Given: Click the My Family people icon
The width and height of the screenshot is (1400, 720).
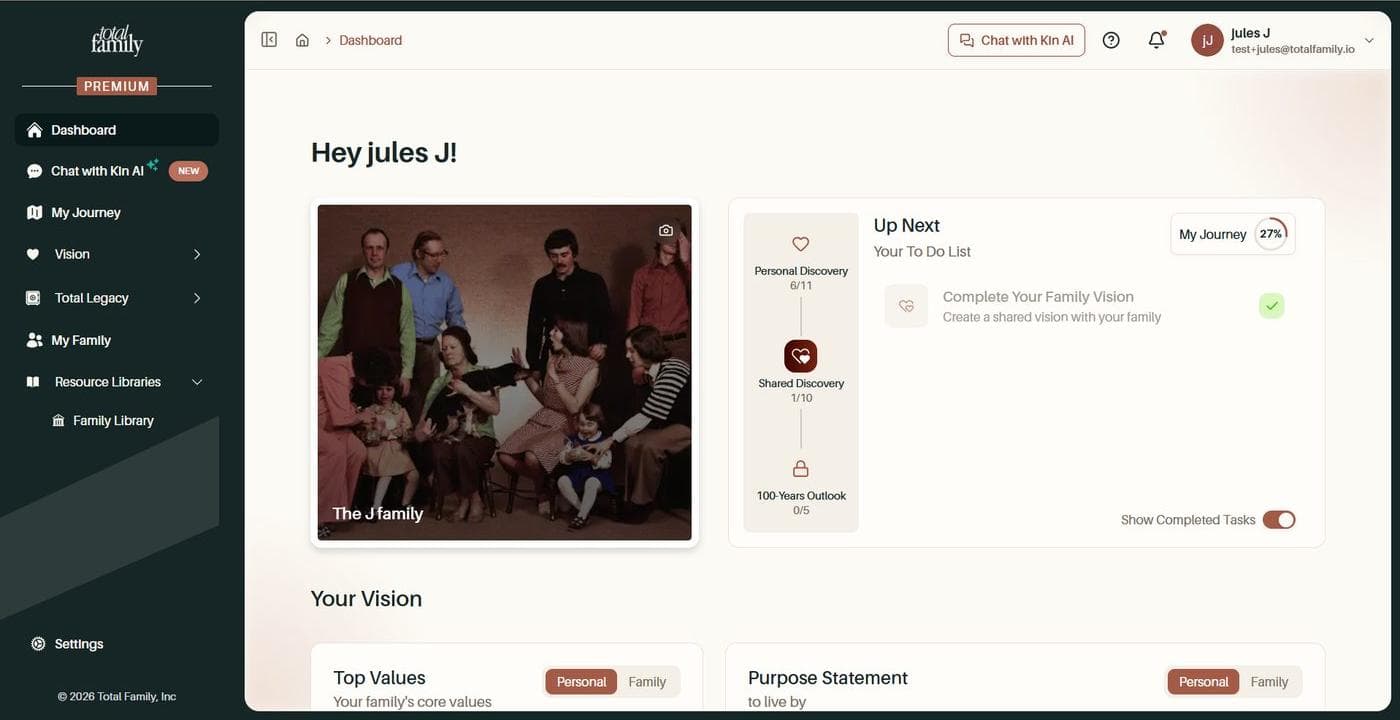Looking at the screenshot, I should [35, 340].
